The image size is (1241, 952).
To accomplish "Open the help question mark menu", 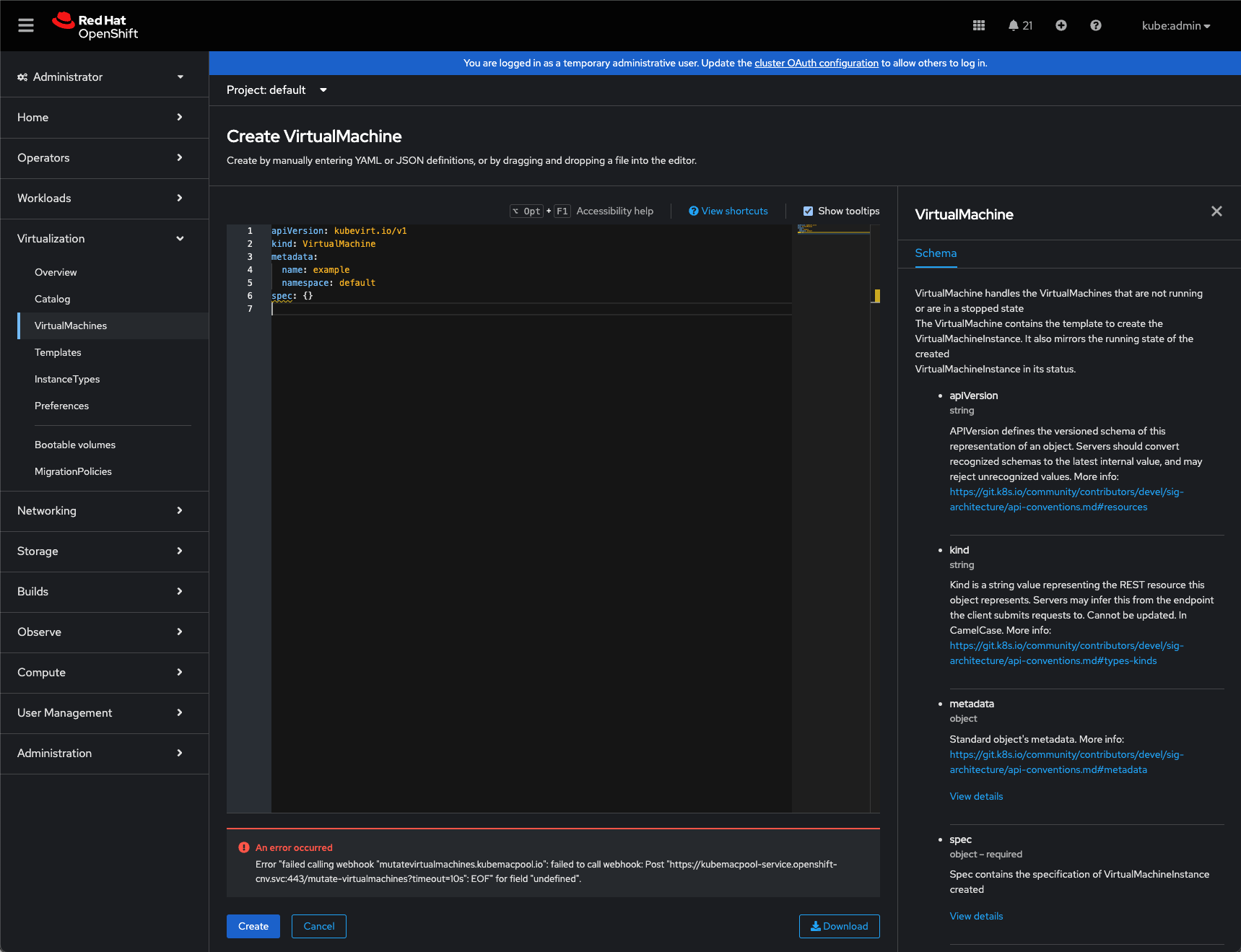I will pyautogui.click(x=1096, y=26).
